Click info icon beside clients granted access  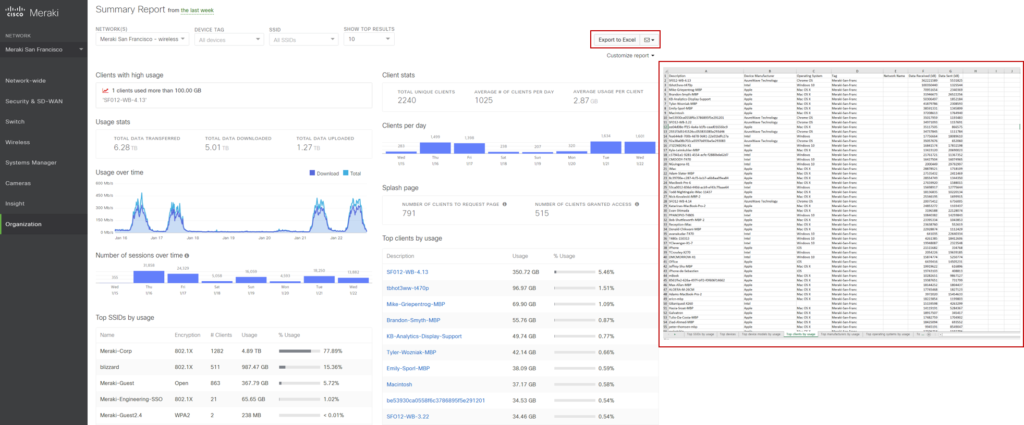[x=638, y=204]
